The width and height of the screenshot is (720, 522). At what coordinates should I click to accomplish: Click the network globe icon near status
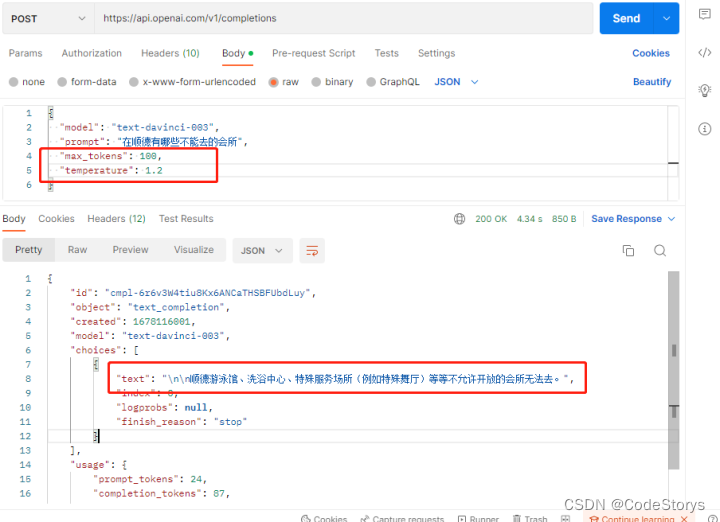(x=459, y=219)
